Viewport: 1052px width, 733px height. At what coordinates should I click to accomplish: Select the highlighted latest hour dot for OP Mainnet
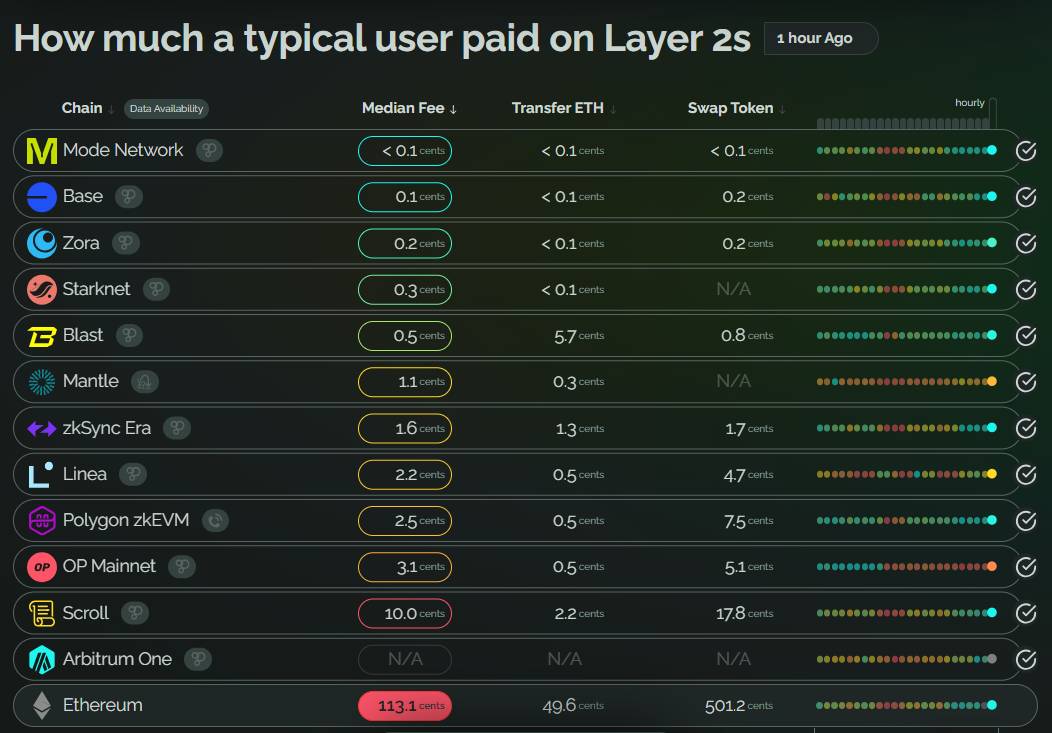click(992, 567)
